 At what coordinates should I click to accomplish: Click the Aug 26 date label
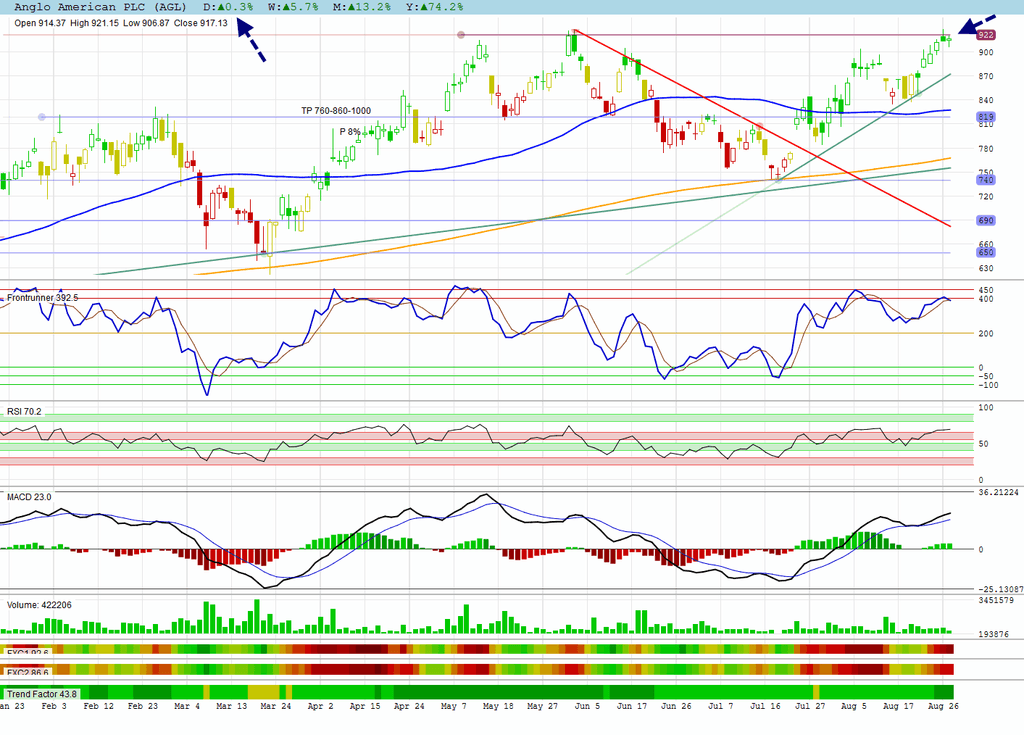click(x=943, y=706)
